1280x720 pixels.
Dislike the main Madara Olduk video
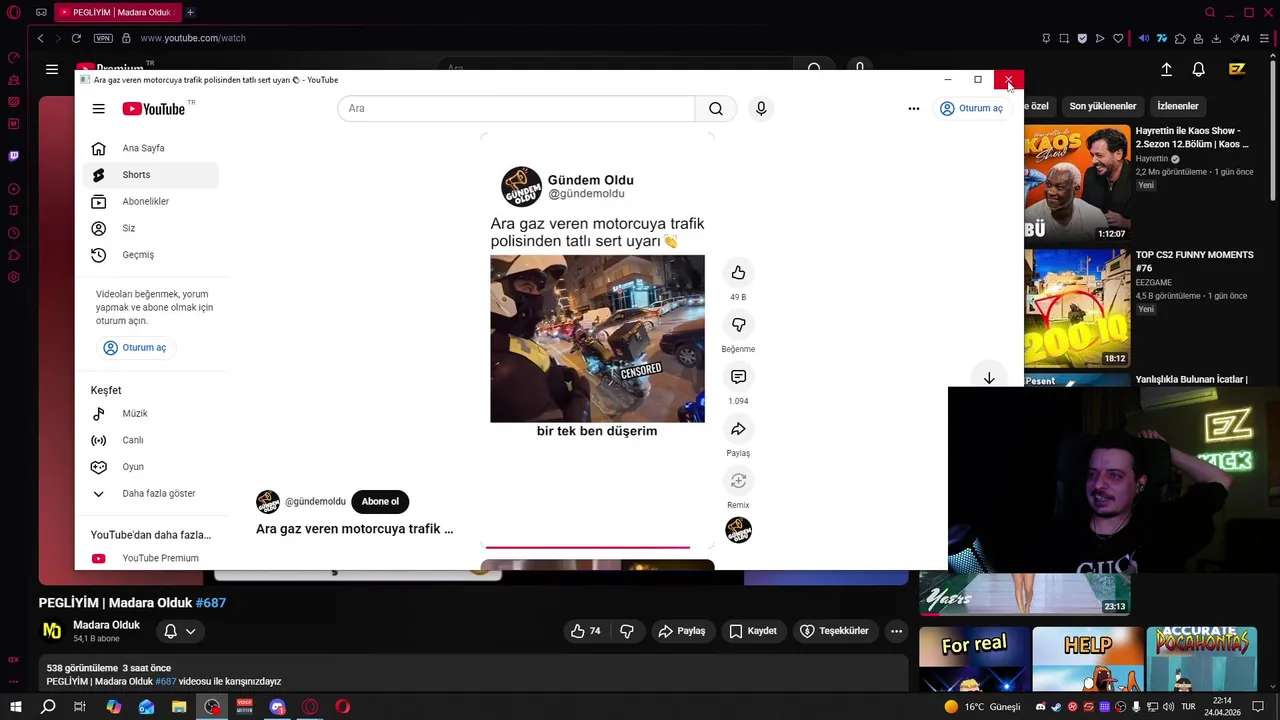click(x=627, y=631)
